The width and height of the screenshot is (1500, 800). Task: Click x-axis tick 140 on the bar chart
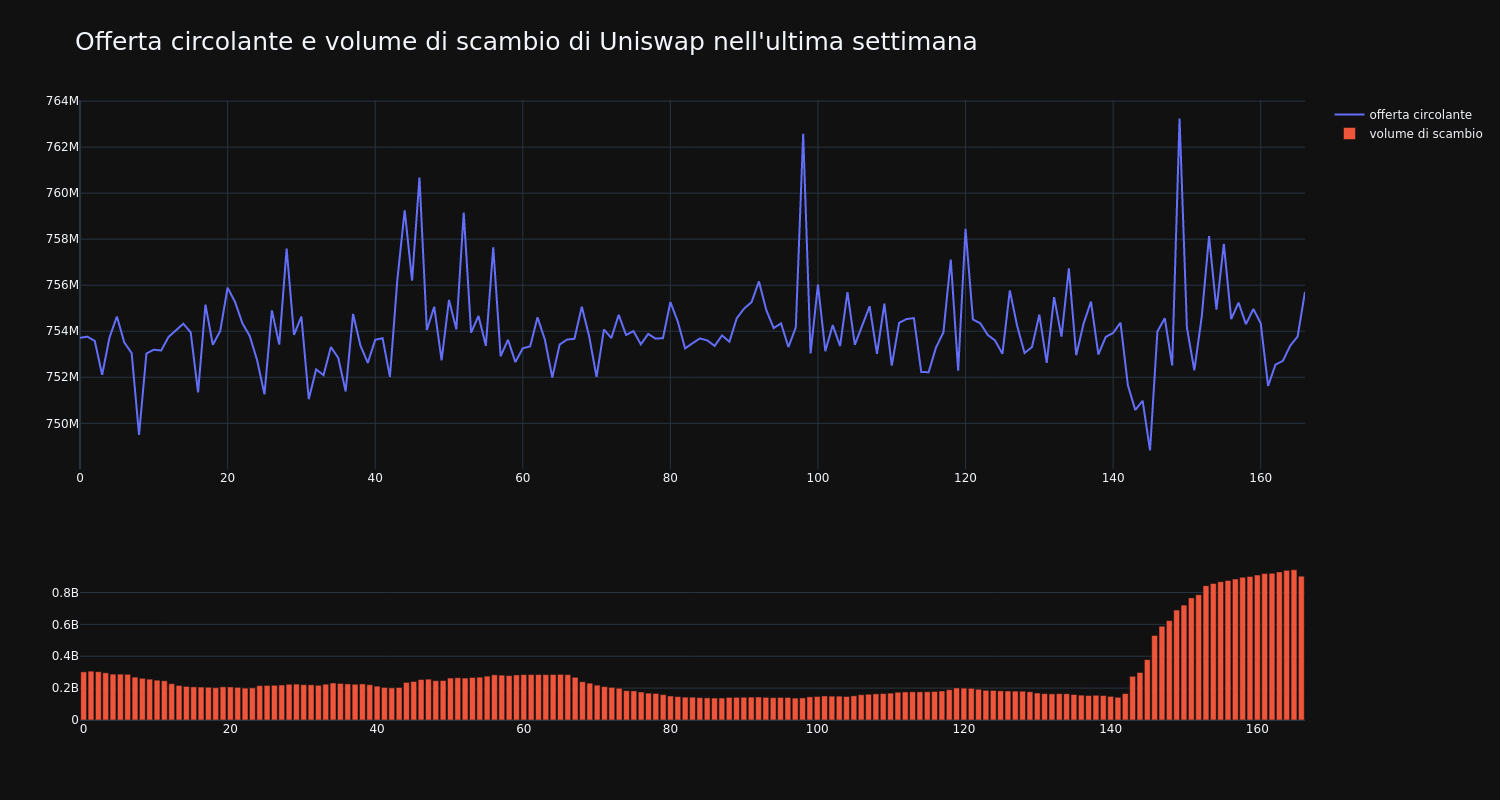[x=1111, y=729]
